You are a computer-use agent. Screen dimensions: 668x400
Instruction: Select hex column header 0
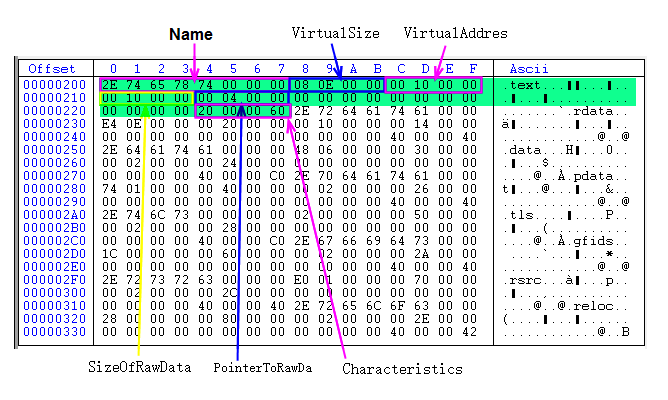[113, 69]
